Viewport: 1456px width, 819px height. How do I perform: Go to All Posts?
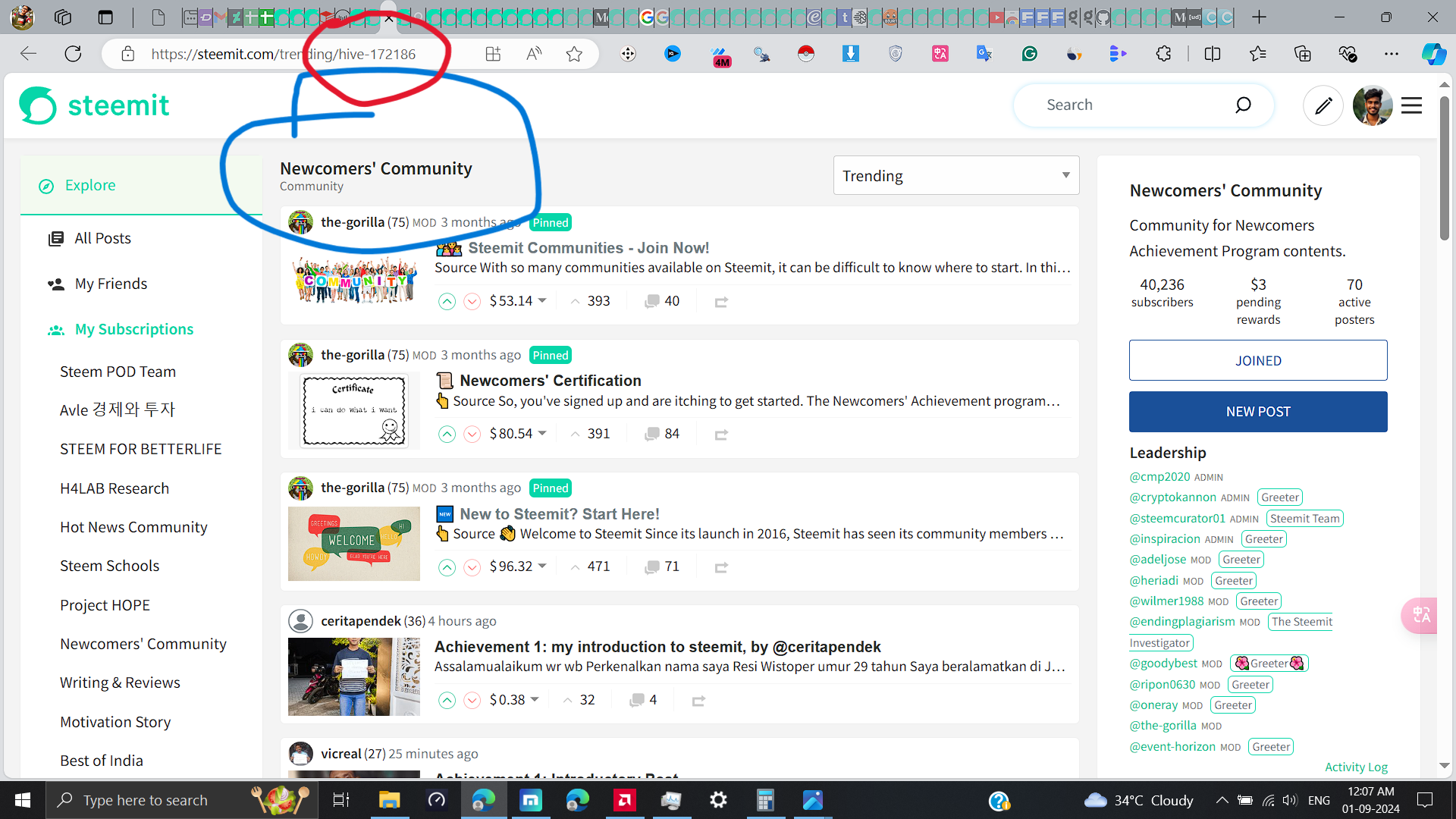click(102, 239)
